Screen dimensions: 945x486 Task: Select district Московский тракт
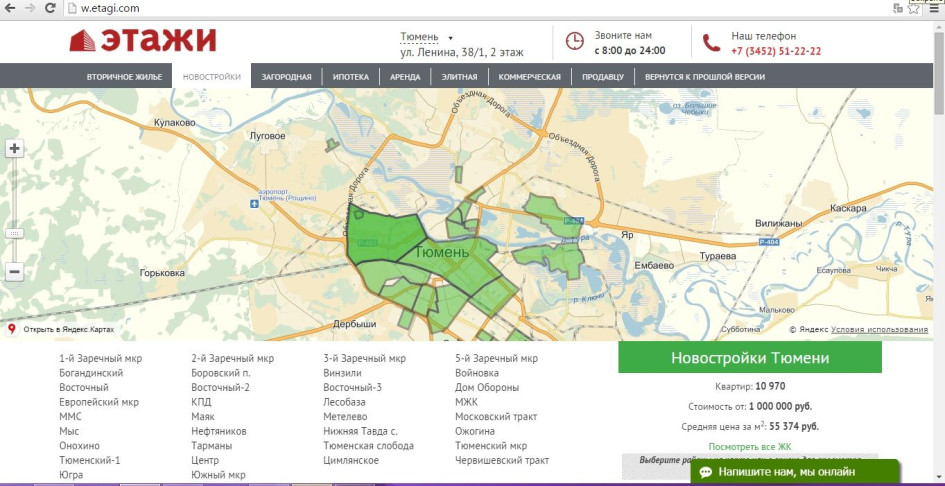[x=496, y=417]
